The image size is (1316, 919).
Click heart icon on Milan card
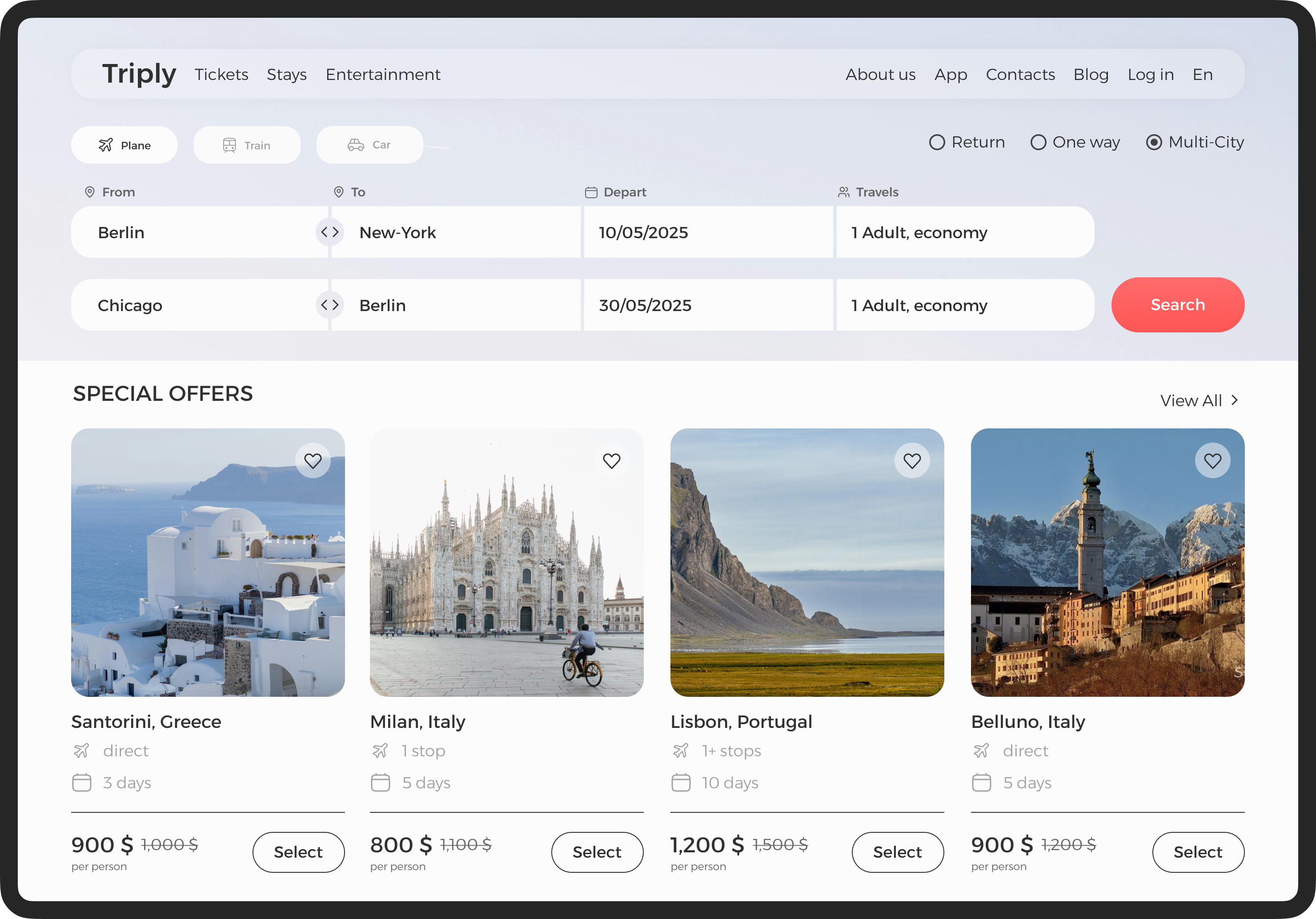(612, 461)
